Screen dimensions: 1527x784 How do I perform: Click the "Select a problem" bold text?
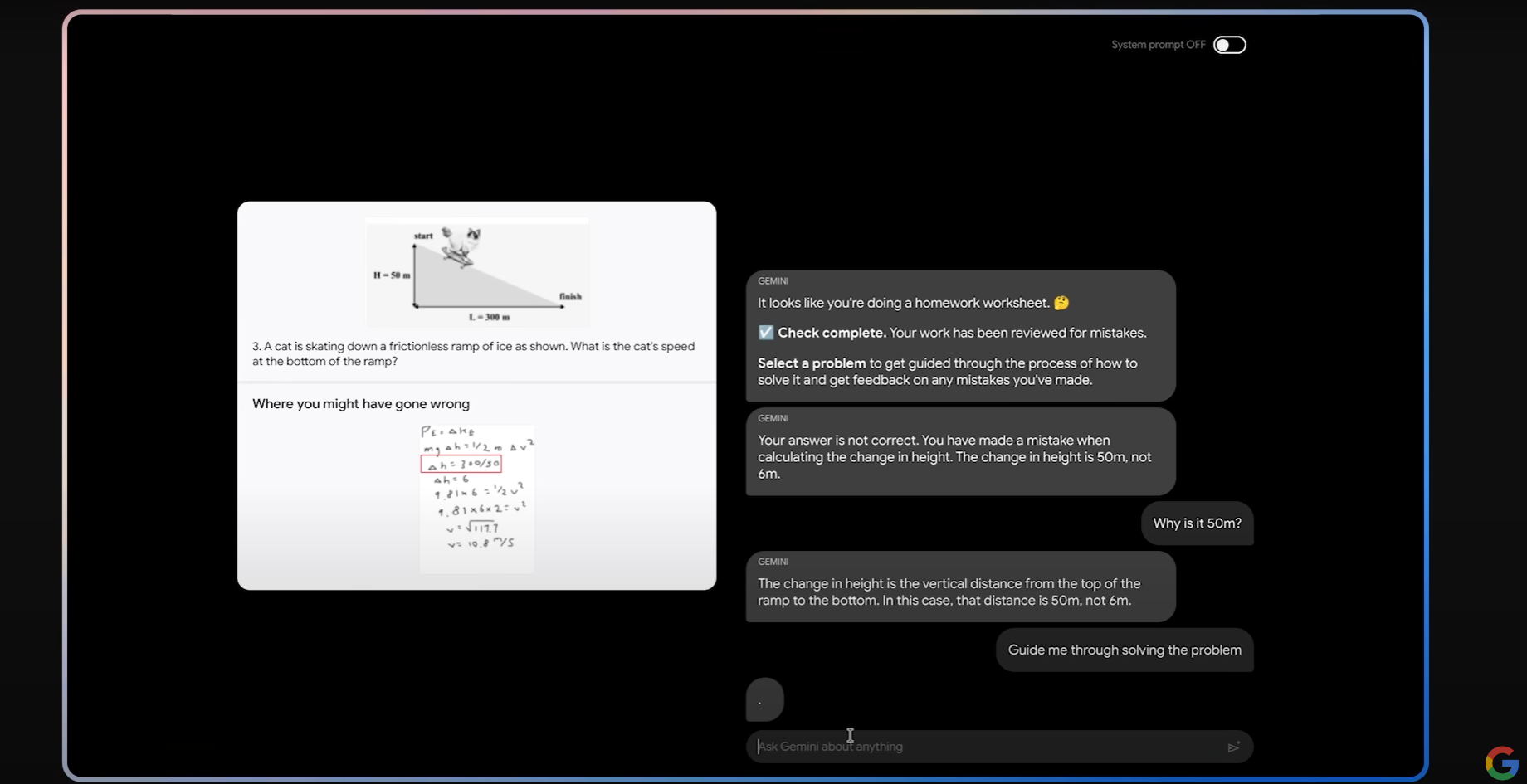tap(811, 363)
